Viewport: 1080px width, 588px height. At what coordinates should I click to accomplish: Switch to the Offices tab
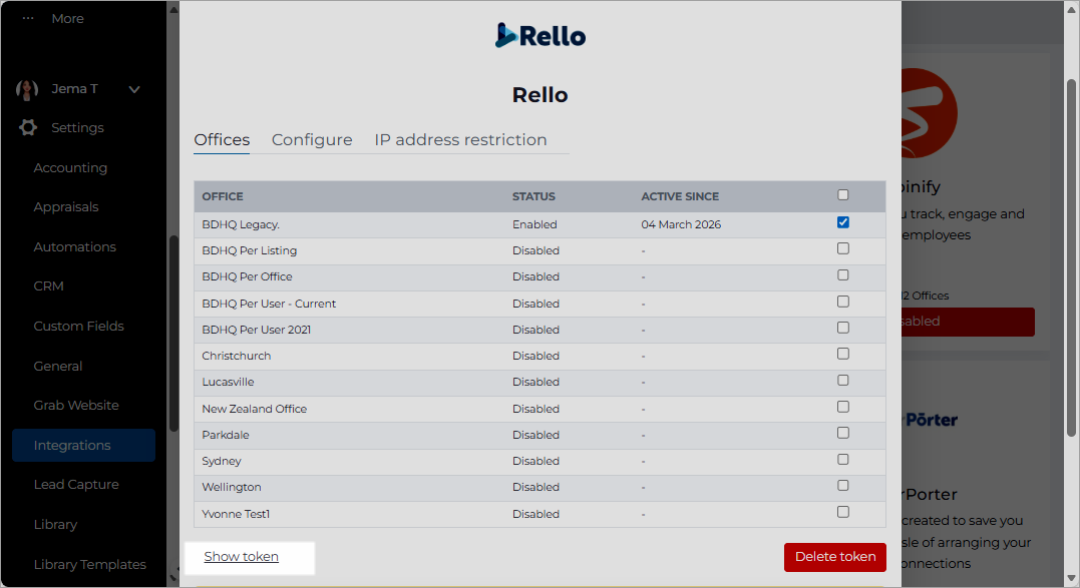pos(222,140)
